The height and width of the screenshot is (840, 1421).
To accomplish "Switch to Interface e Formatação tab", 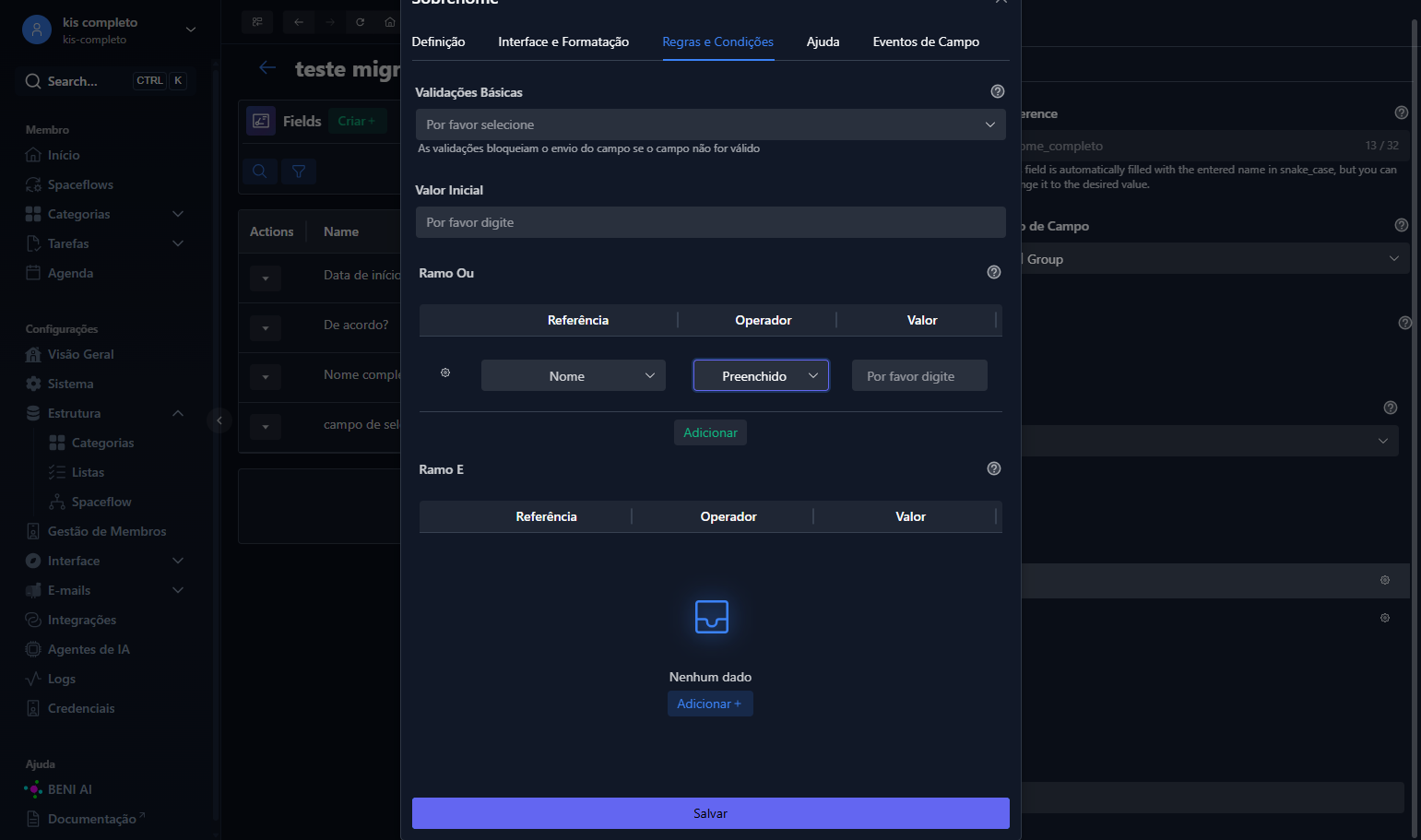I will tap(563, 41).
